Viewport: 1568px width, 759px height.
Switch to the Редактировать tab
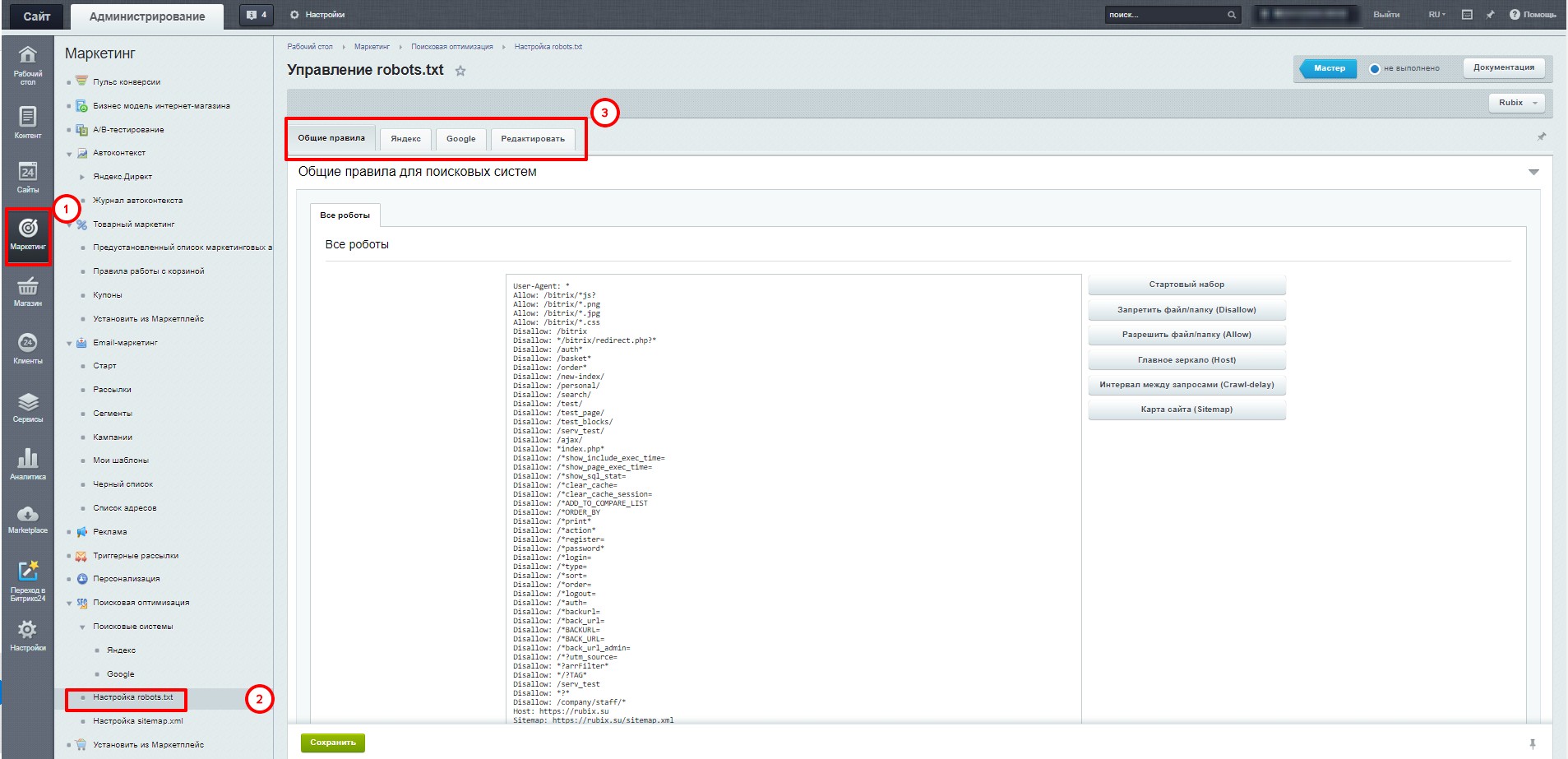(x=532, y=139)
